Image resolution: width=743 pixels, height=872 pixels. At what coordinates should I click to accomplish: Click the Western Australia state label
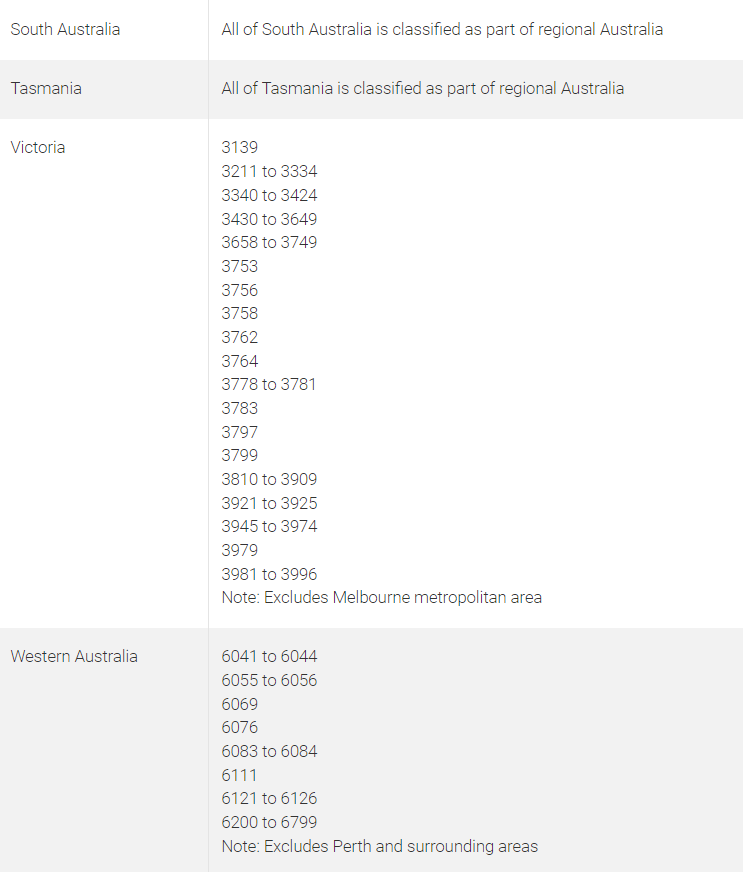[74, 656]
